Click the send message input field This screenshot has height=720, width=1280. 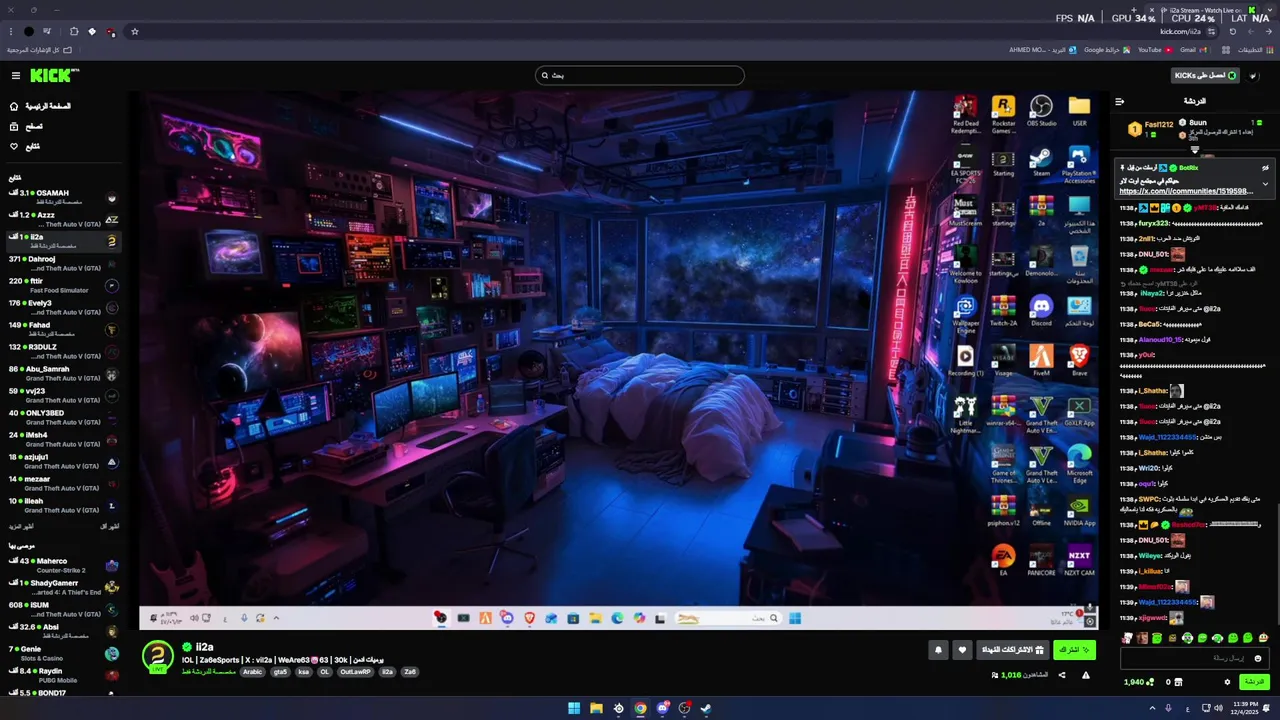click(x=1194, y=658)
